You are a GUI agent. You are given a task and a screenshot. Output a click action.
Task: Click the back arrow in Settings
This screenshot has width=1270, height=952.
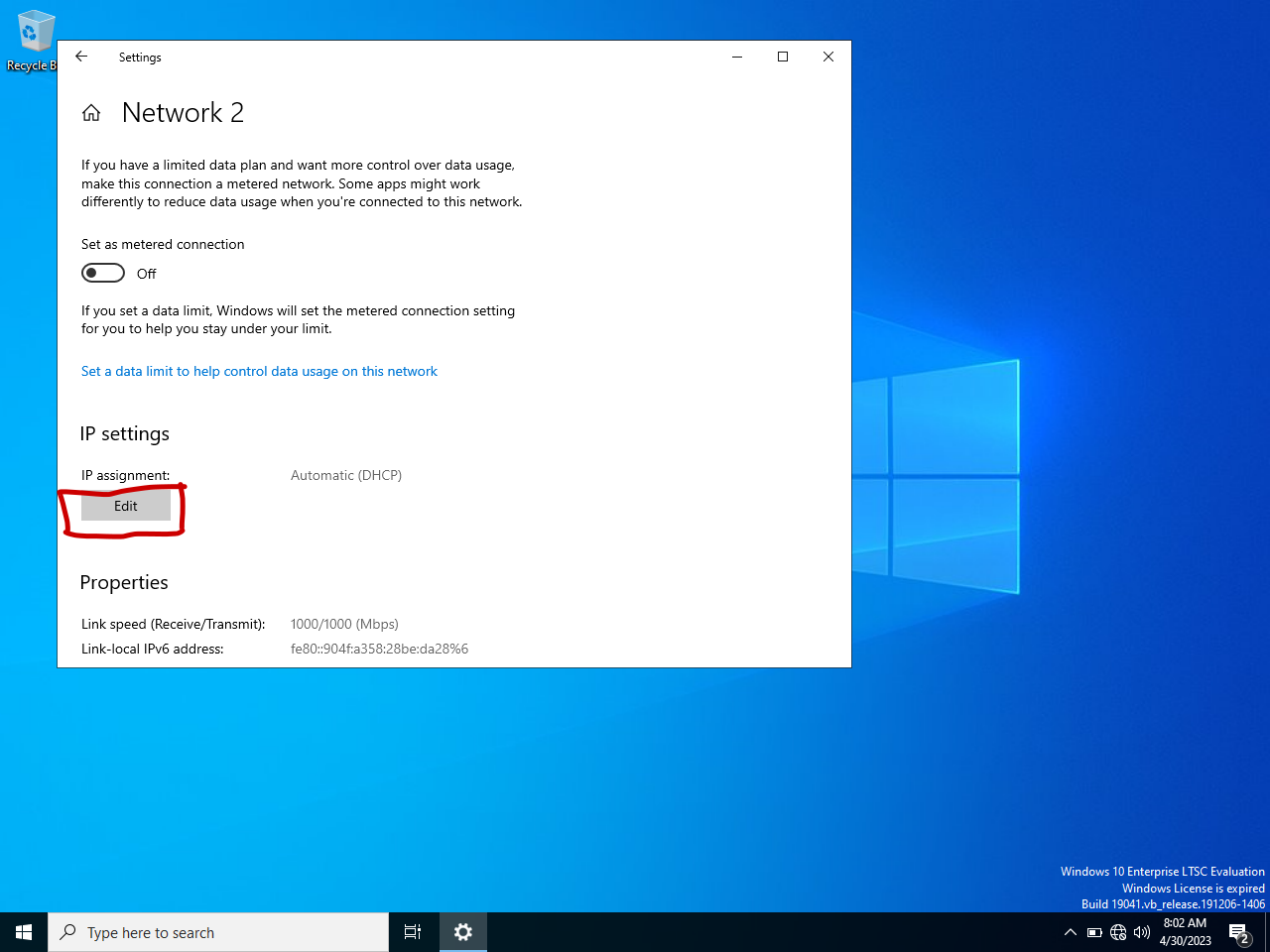click(x=81, y=57)
